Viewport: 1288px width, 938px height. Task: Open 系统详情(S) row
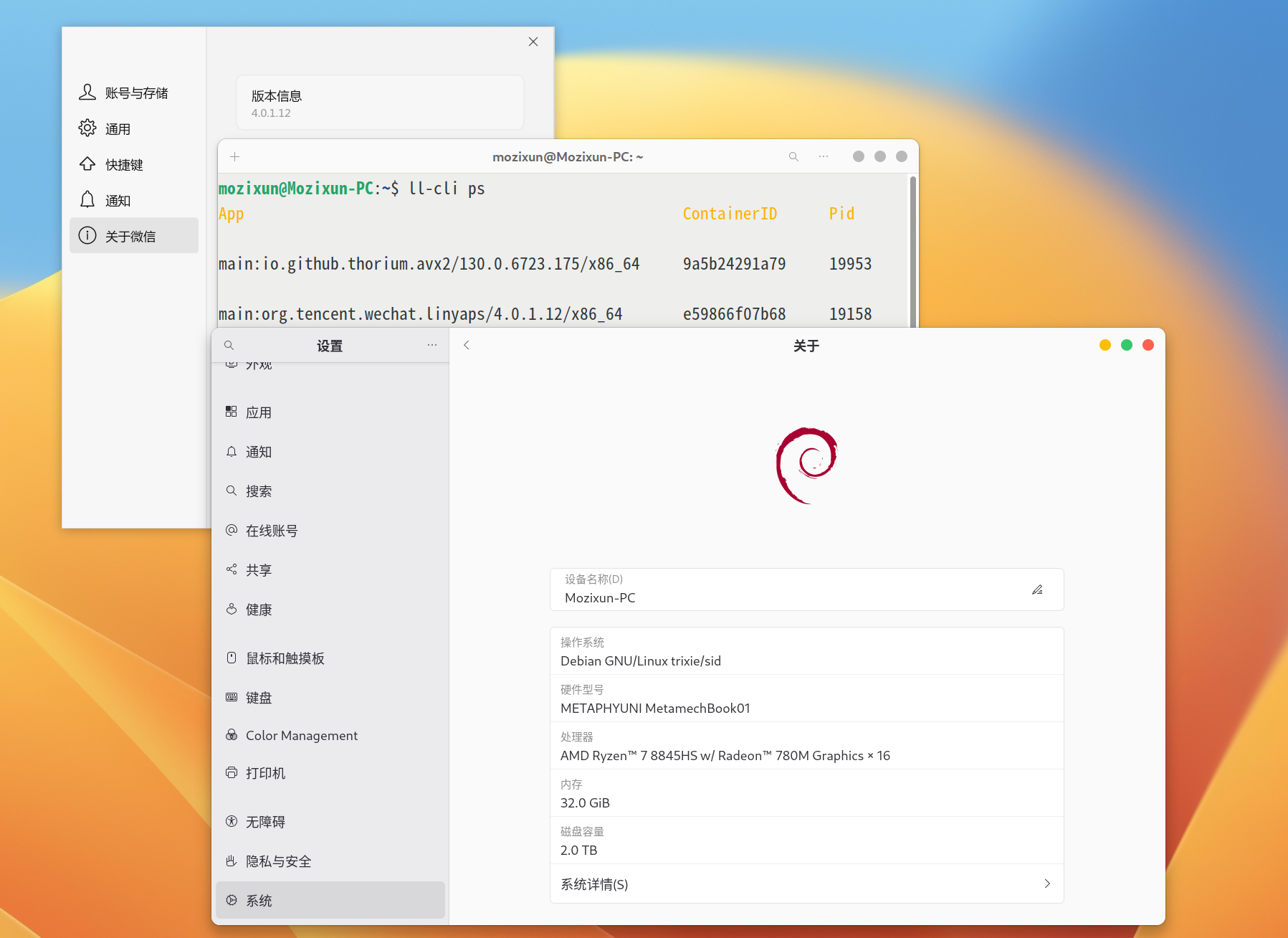pyautogui.click(x=806, y=883)
